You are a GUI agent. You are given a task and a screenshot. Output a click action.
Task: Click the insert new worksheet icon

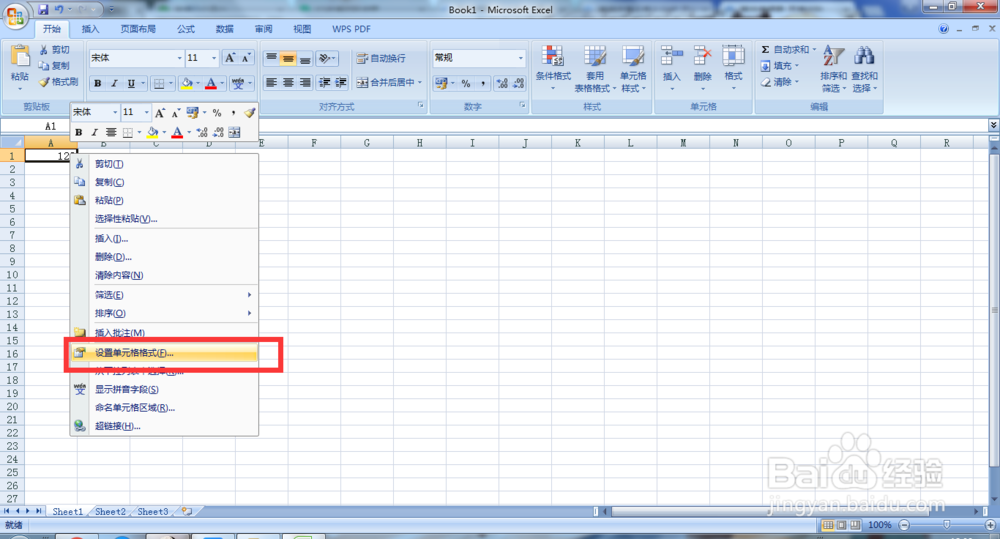[187, 512]
